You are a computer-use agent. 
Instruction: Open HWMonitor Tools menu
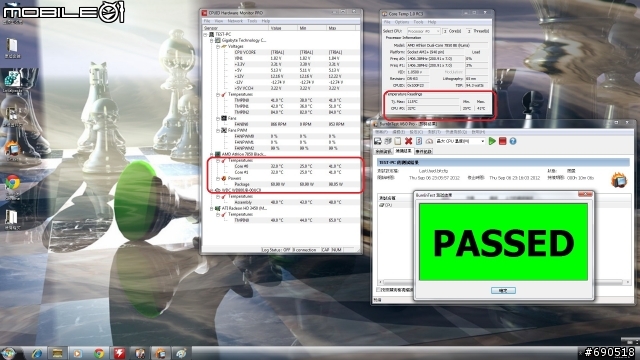[252, 21]
